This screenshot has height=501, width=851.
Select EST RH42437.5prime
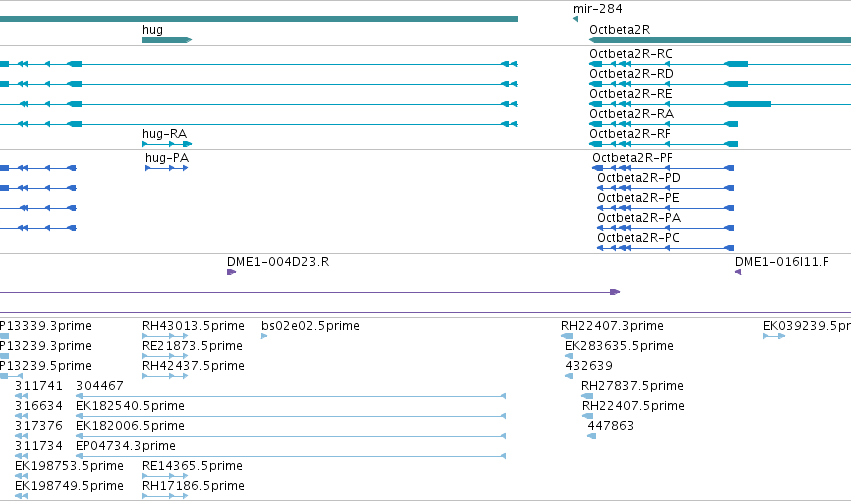pyautogui.click(x=193, y=366)
